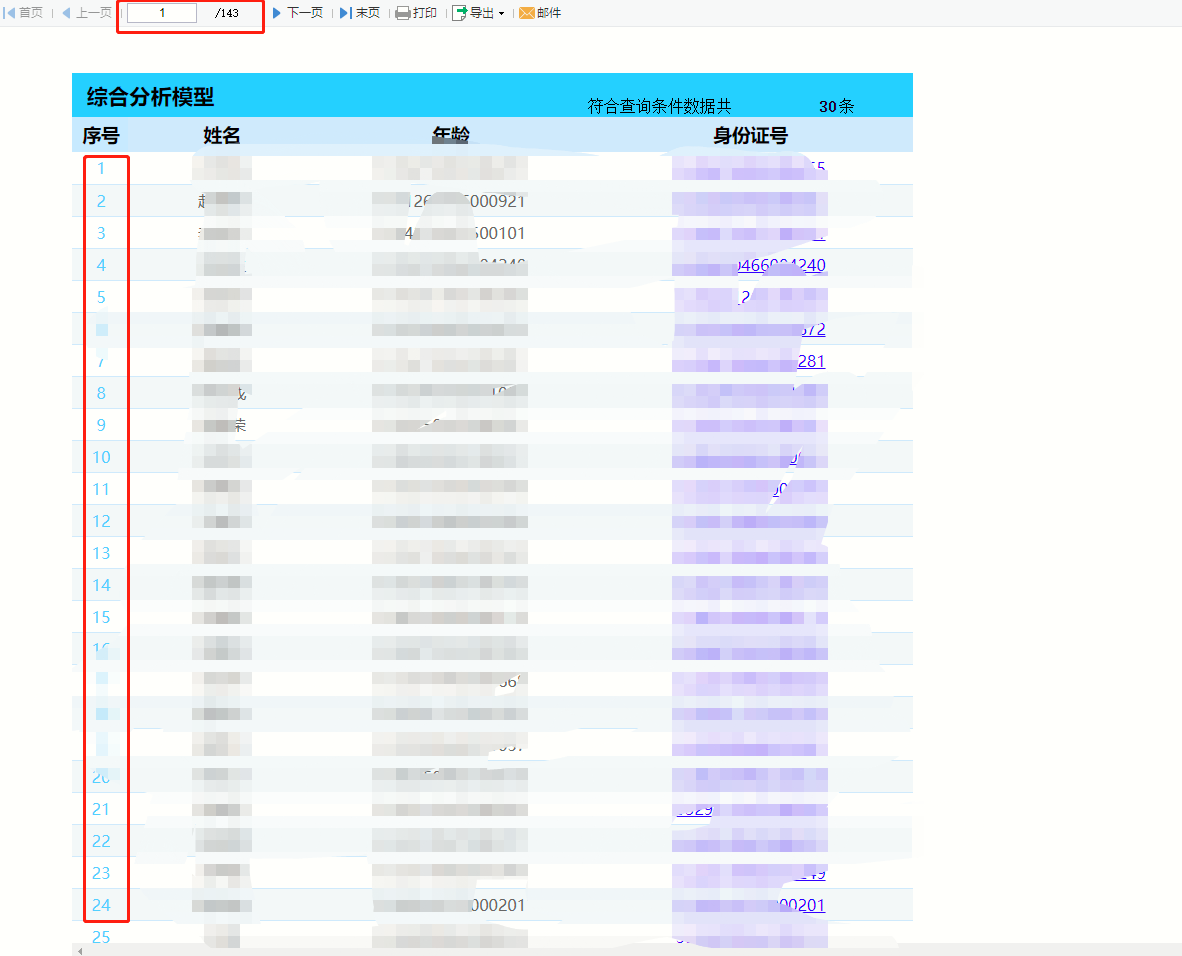The height and width of the screenshot is (956, 1182).
Task: Click the 姓名 column header
Action: pos(222,136)
